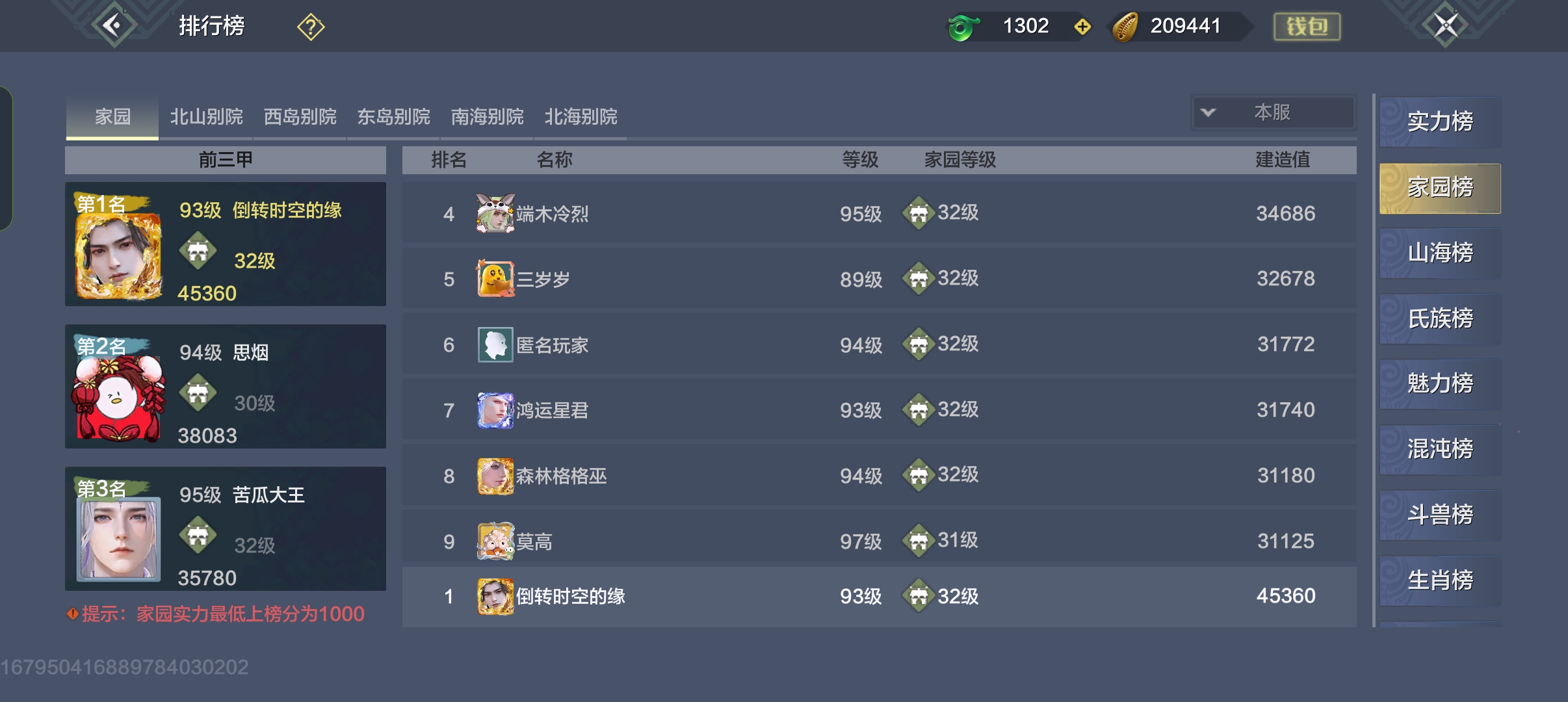Expand the 本服 server dropdown
Viewport: 1568px width, 702px height.
1274,112
